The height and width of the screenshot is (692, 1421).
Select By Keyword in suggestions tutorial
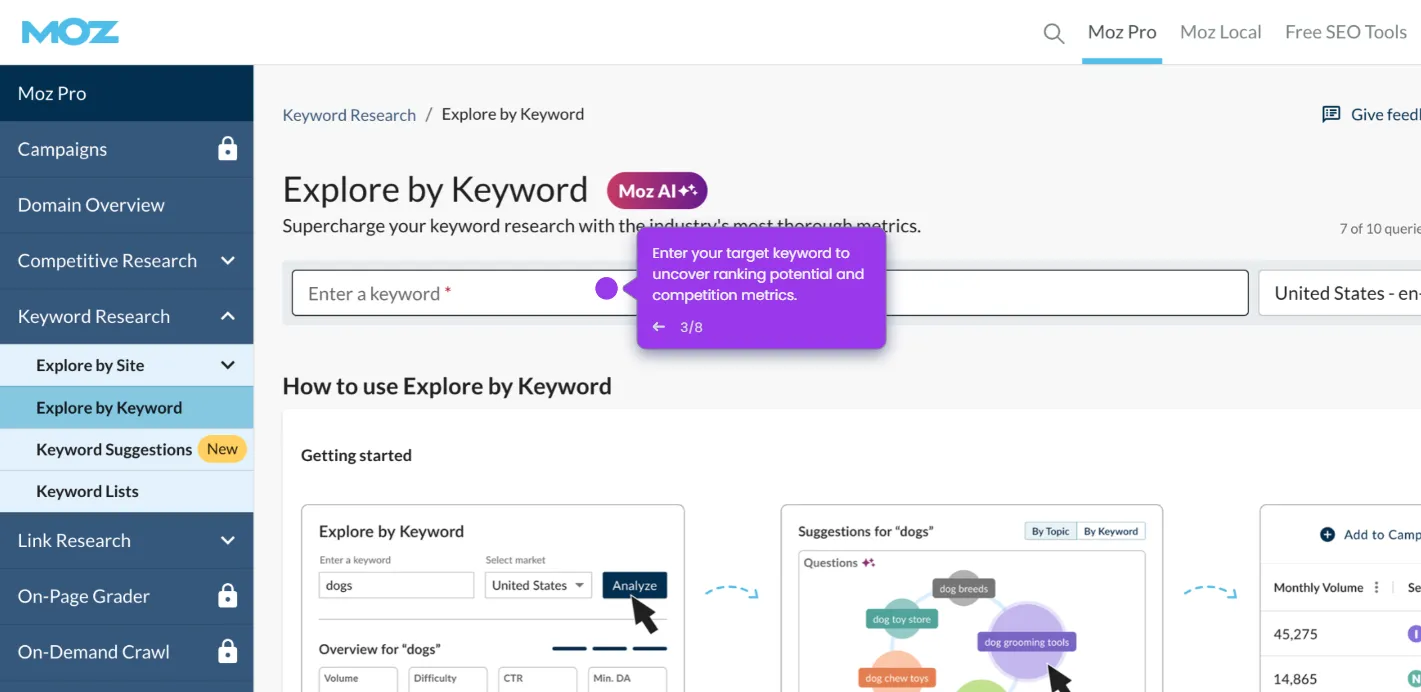(x=1111, y=531)
